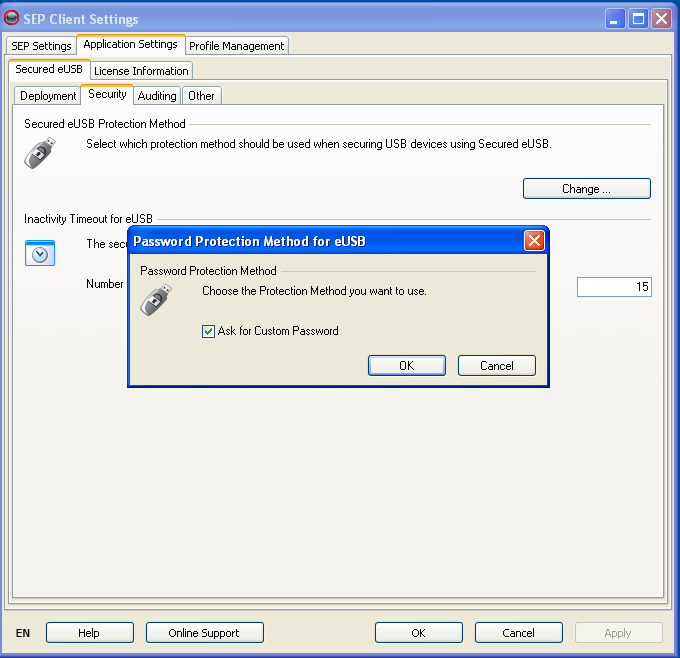Uncheck Ask for Custom Password checkbox
Viewport: 680px width, 658px height.
coord(208,331)
